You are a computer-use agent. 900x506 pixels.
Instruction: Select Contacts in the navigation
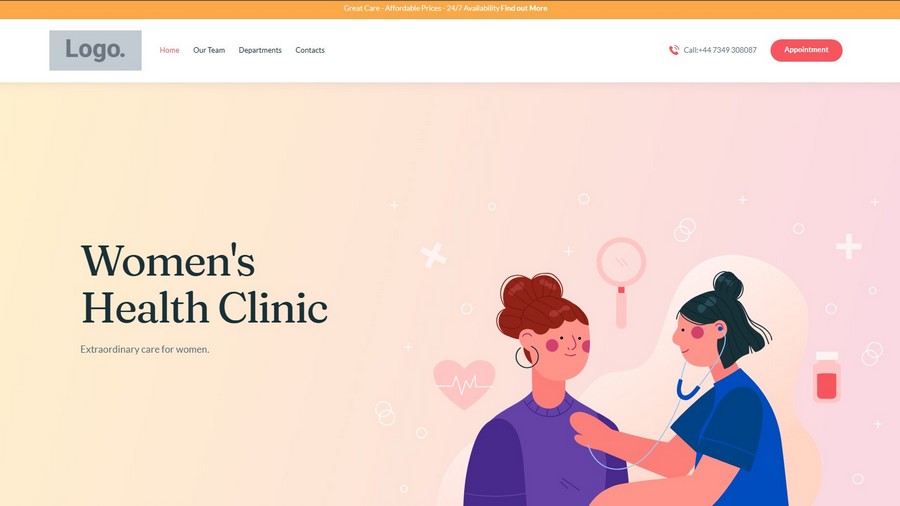(310, 50)
